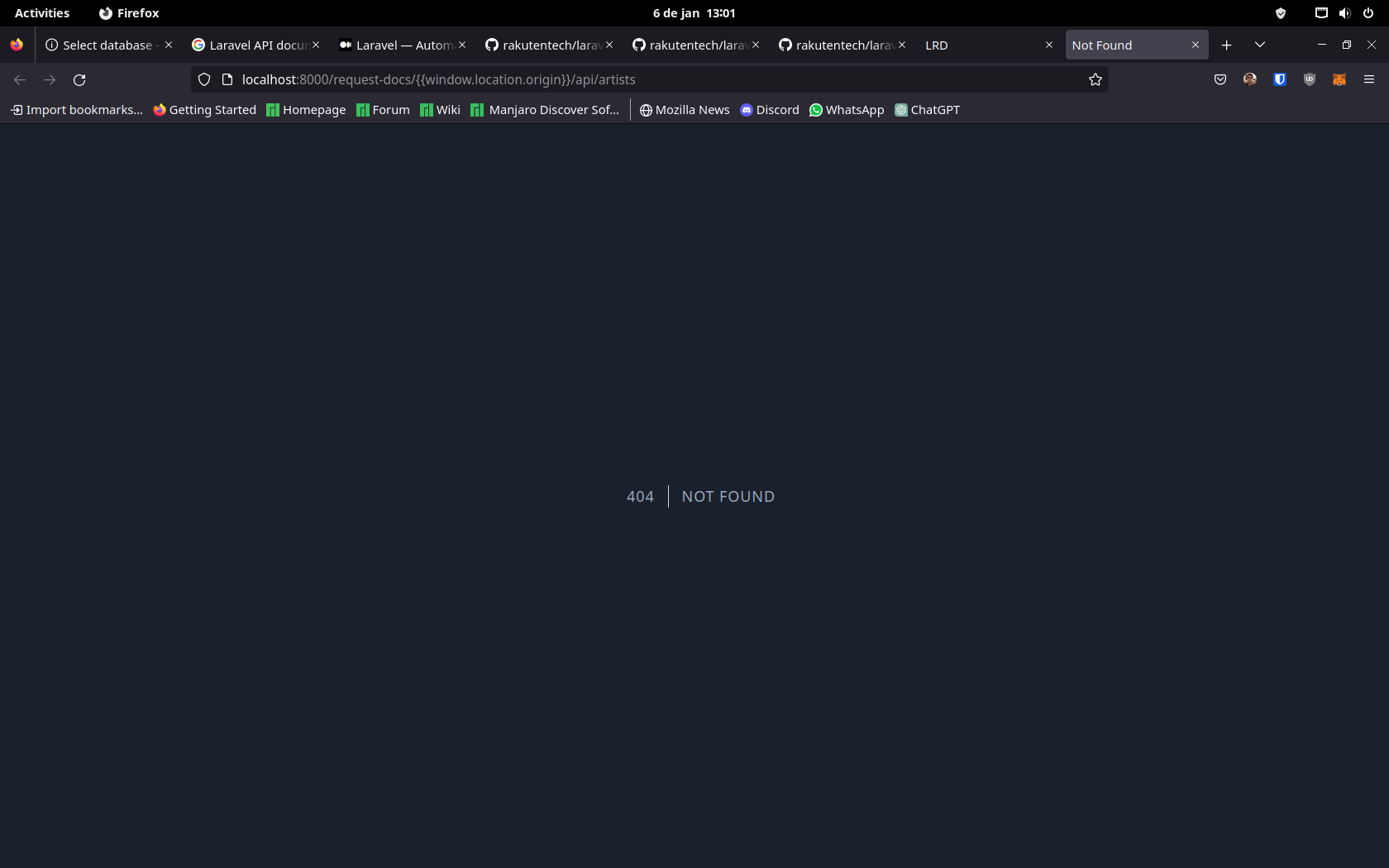
Task: Open the Activities overview
Action: [x=41, y=12]
